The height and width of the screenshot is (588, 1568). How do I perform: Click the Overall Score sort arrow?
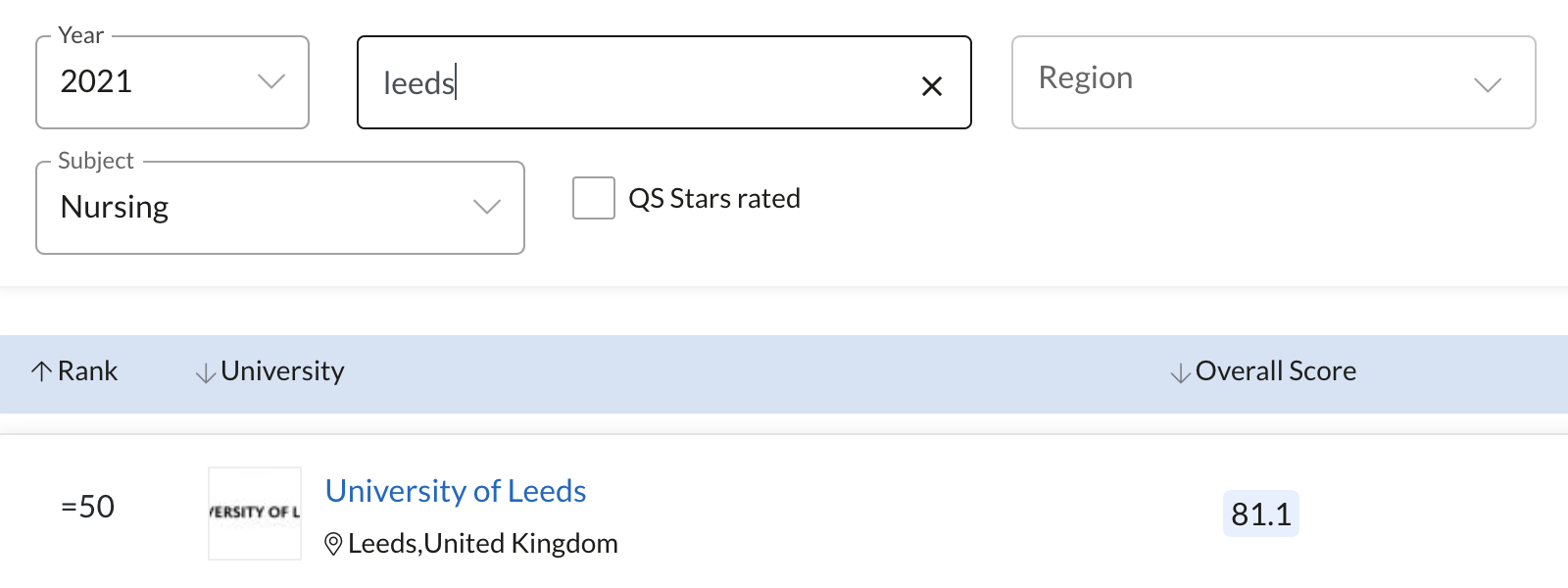(x=1181, y=372)
